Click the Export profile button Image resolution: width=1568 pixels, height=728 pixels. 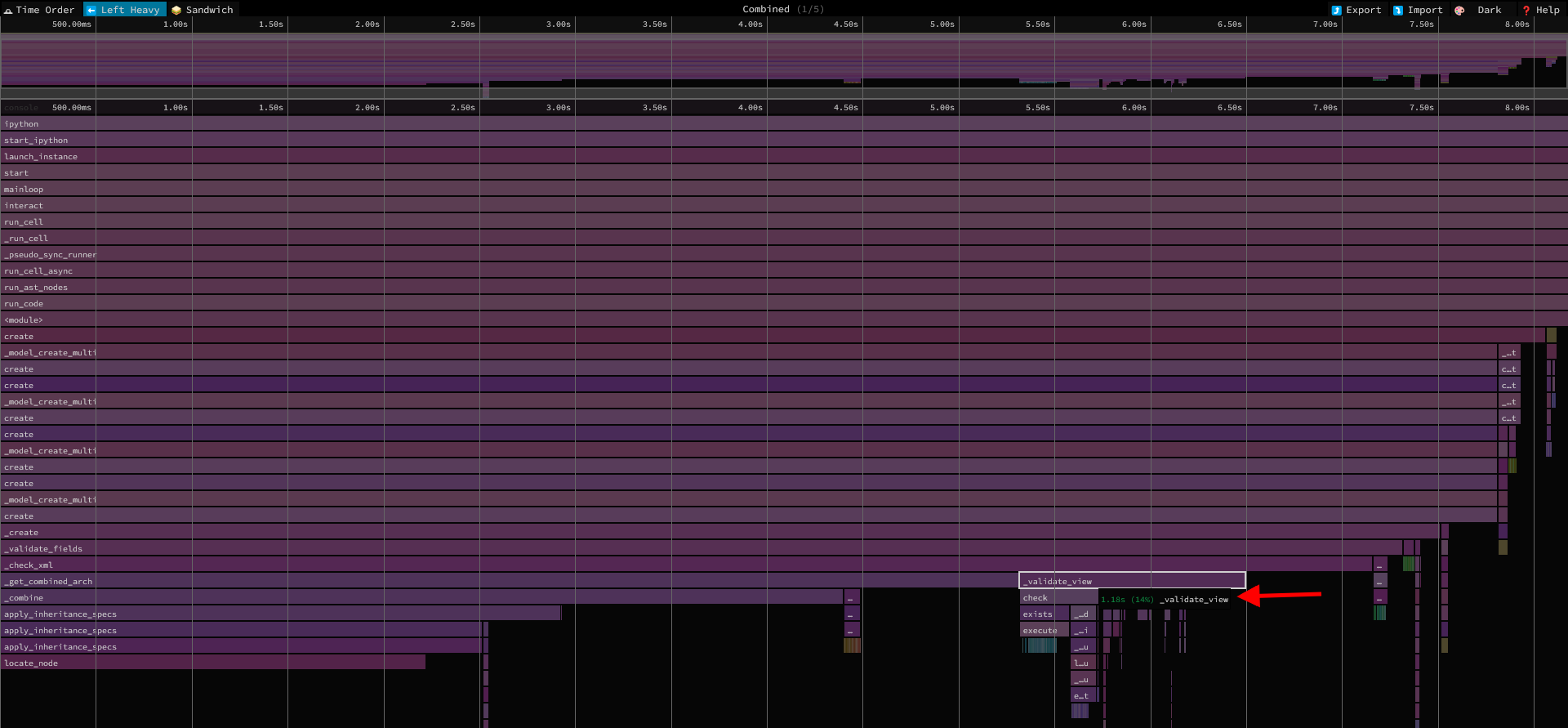[1356, 10]
